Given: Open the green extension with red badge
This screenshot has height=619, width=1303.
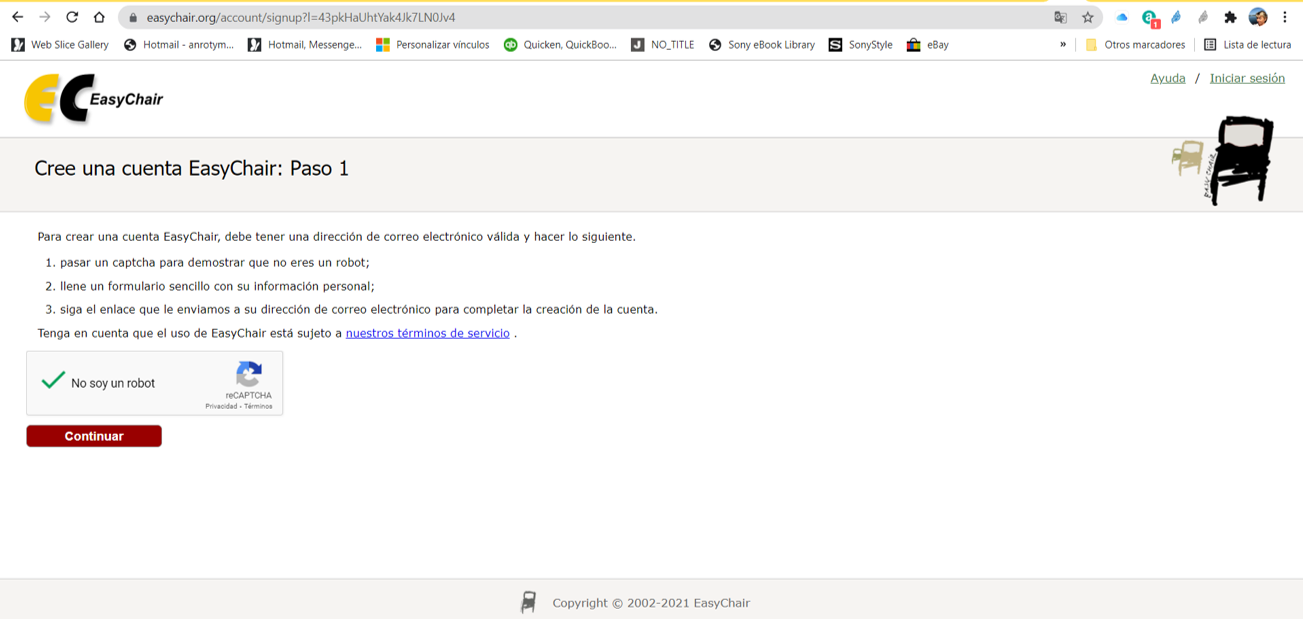Looking at the screenshot, I should tap(1150, 18).
